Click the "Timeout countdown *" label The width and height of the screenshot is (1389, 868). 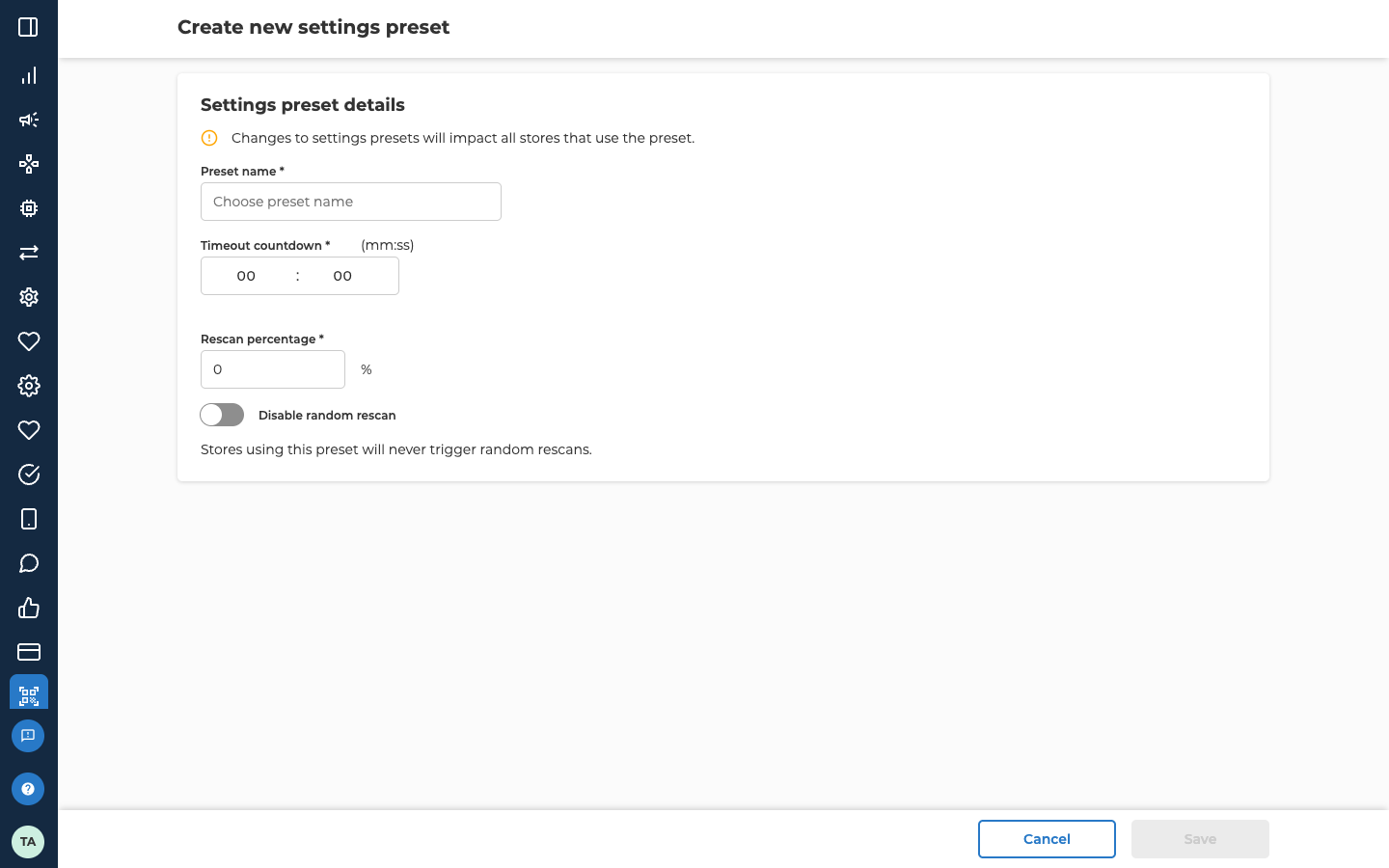point(265,245)
